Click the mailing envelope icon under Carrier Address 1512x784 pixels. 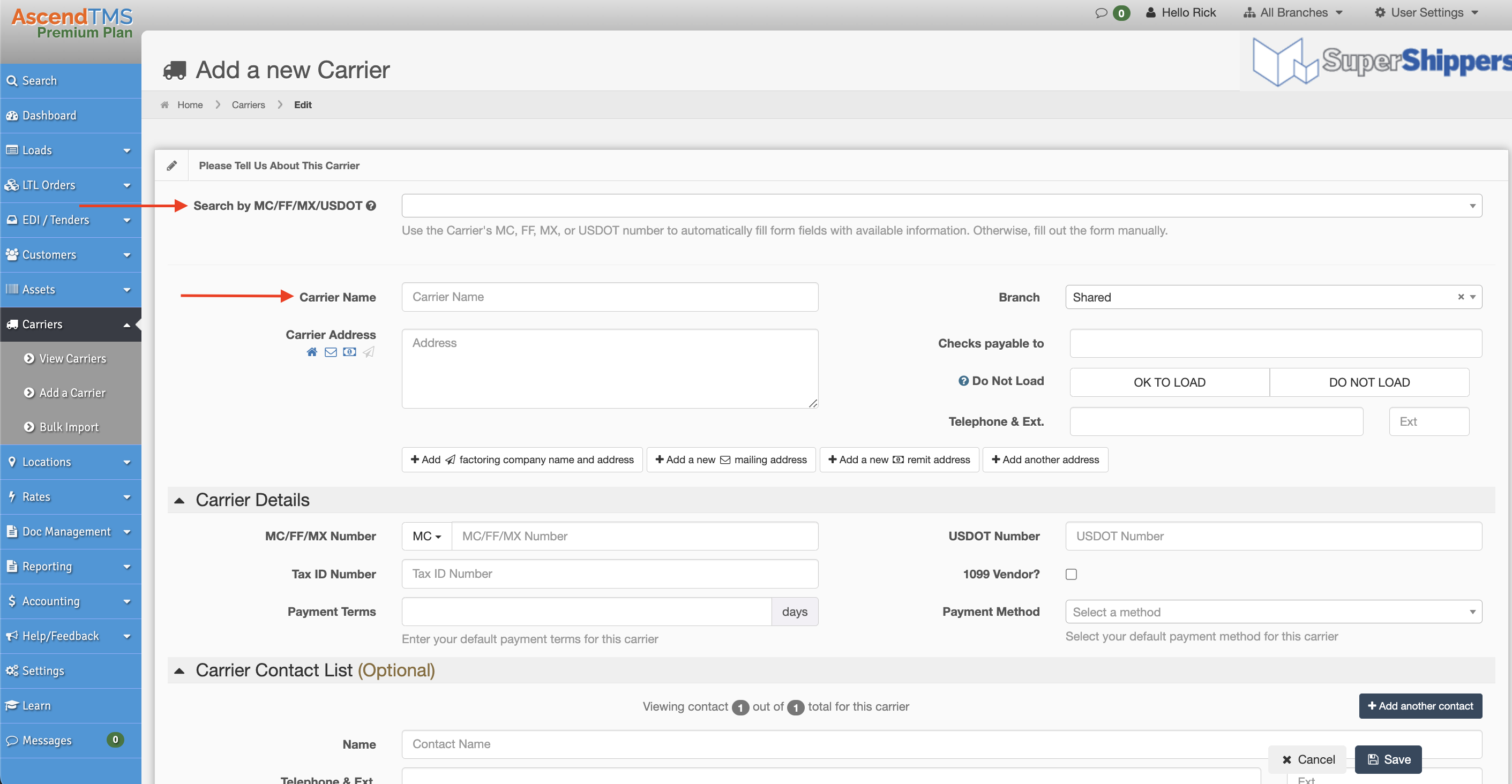pyautogui.click(x=331, y=352)
